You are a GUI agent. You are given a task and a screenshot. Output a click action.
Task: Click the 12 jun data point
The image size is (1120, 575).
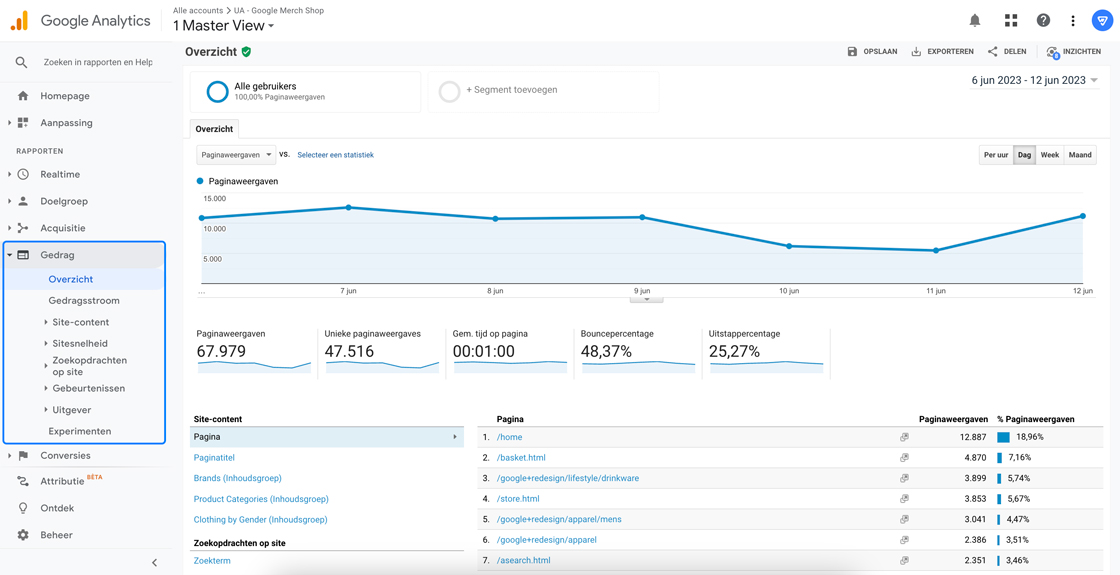(1083, 216)
